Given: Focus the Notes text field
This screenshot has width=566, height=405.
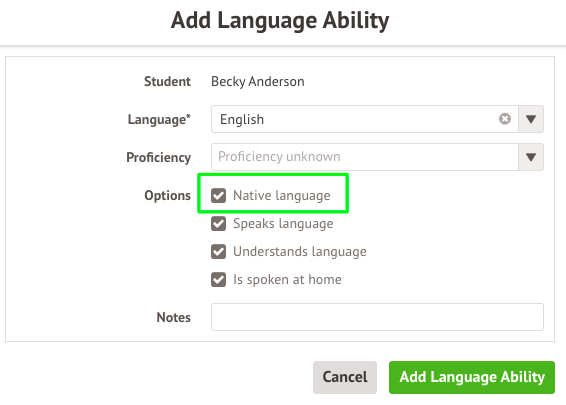Looking at the screenshot, I should (x=377, y=317).
